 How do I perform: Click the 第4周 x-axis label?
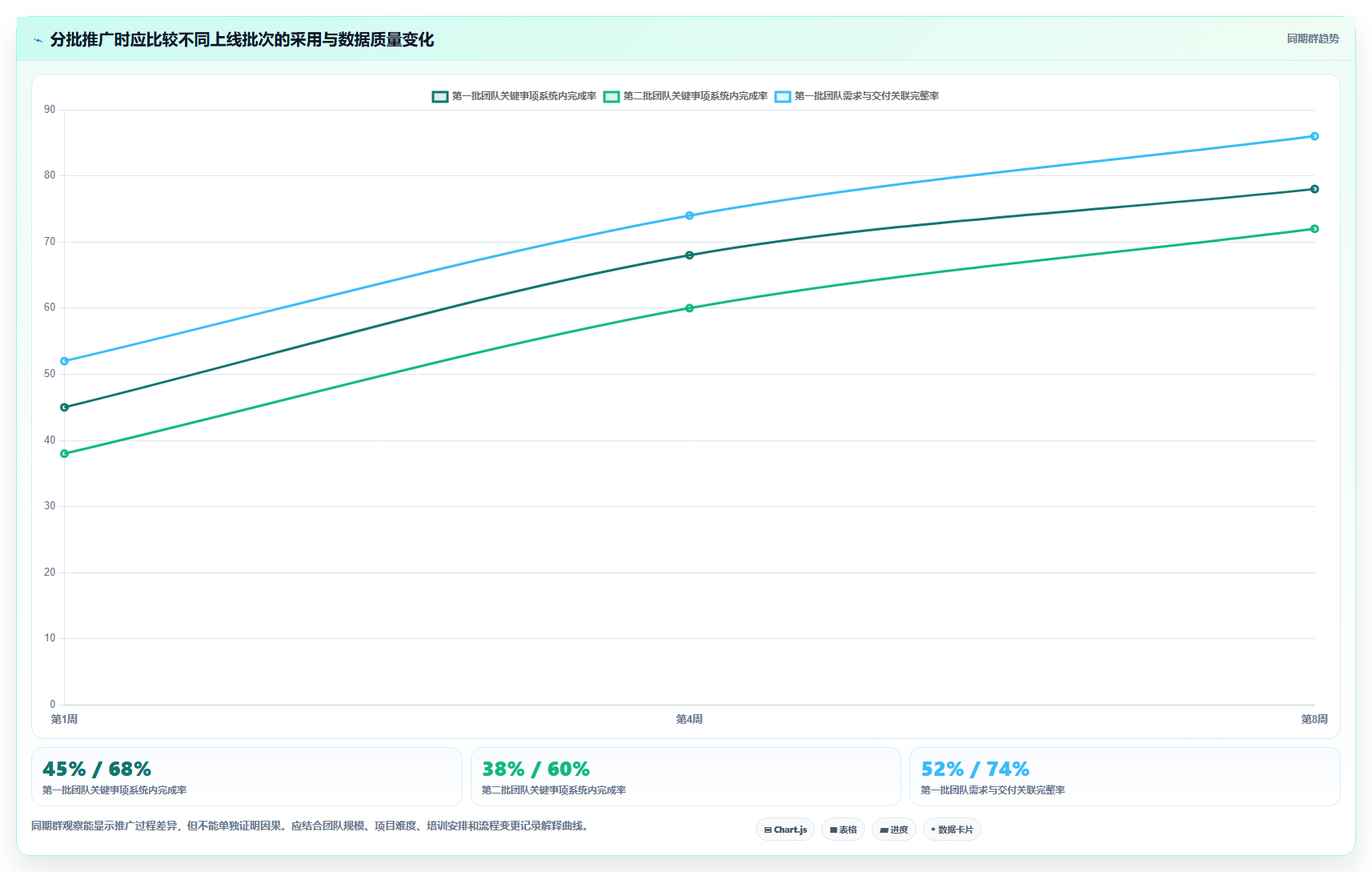click(689, 719)
